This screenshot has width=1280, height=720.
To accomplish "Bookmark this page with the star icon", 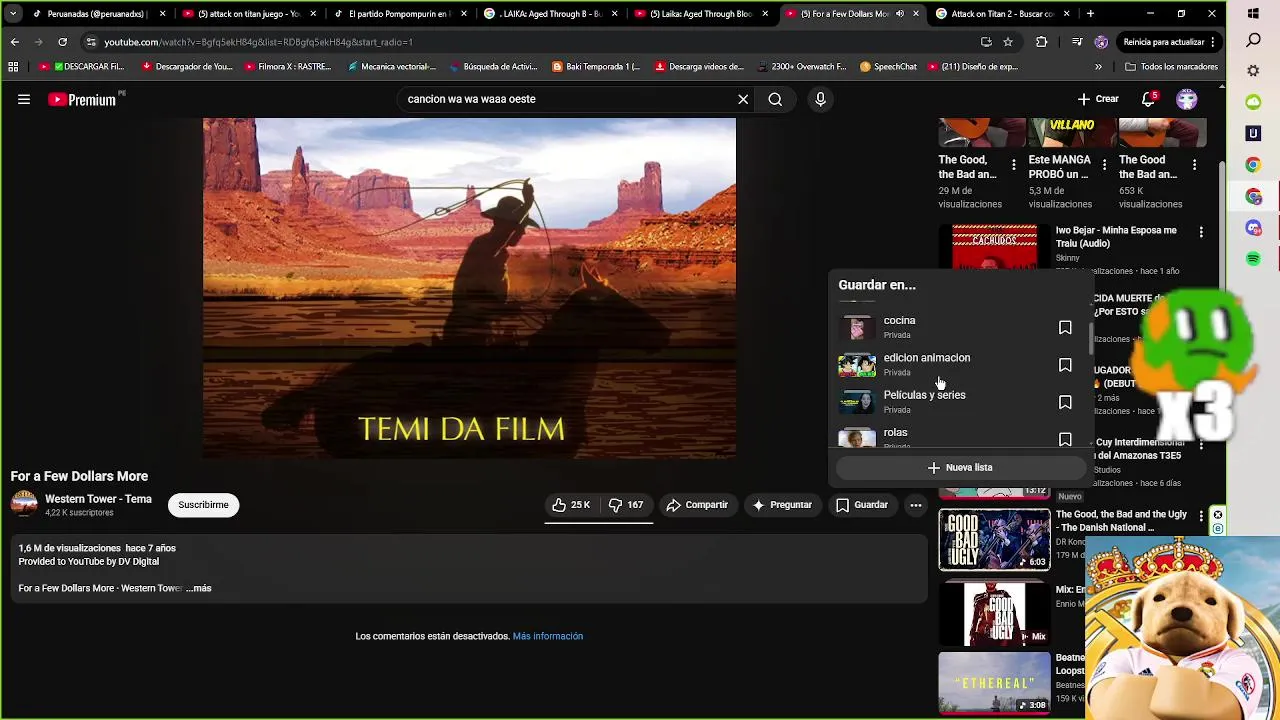I will tap(1008, 42).
